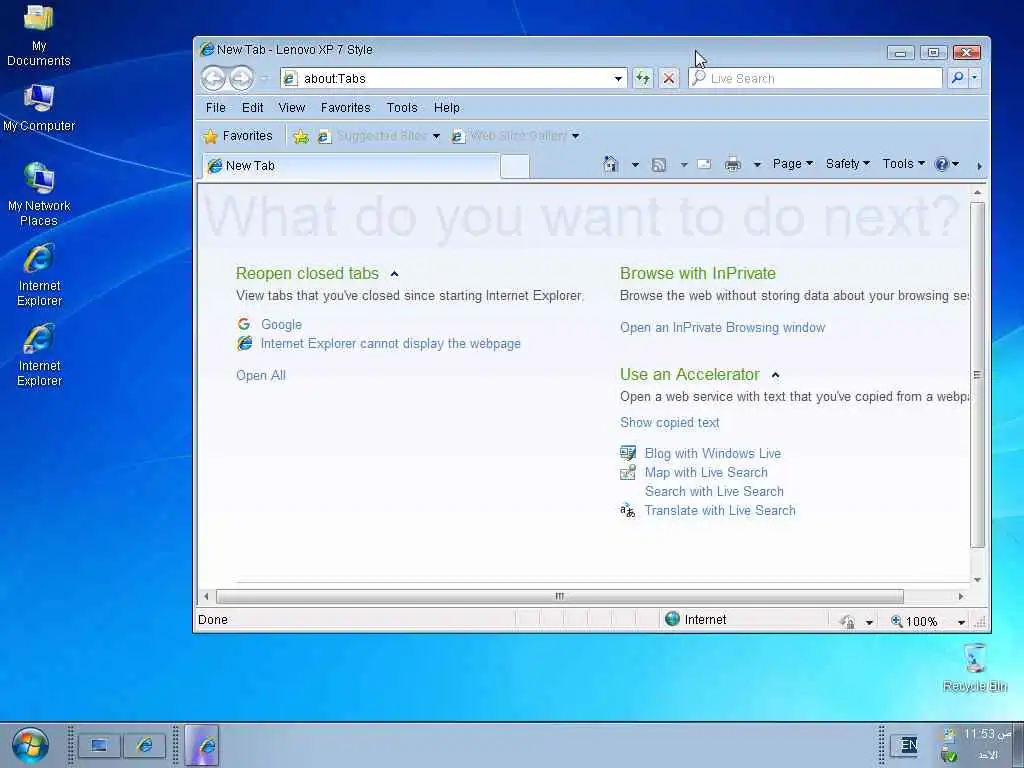
Task: Open the Web Slice Gallery dropdown arrow
Action: click(x=575, y=136)
